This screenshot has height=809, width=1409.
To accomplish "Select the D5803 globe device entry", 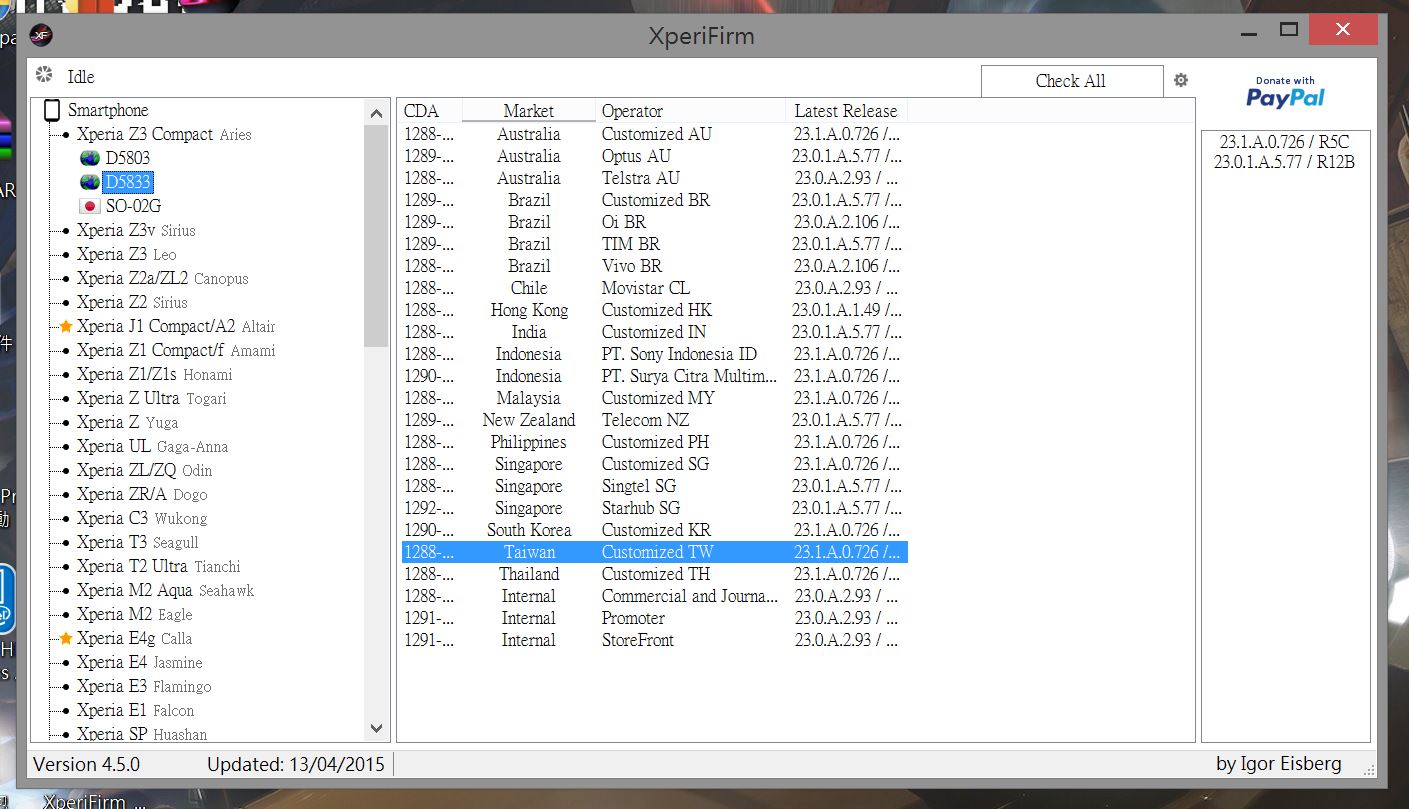I will click(115, 158).
